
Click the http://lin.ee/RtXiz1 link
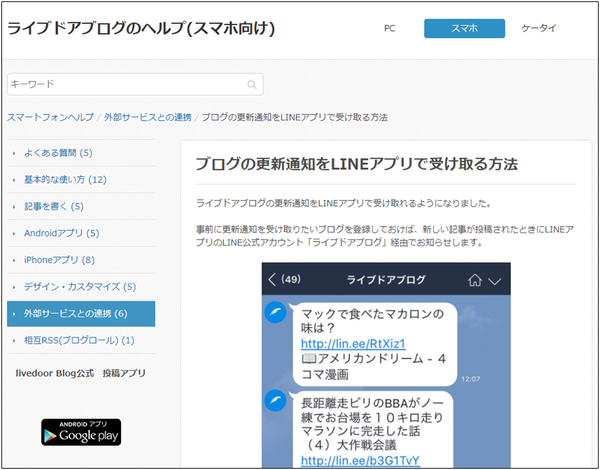click(353, 344)
